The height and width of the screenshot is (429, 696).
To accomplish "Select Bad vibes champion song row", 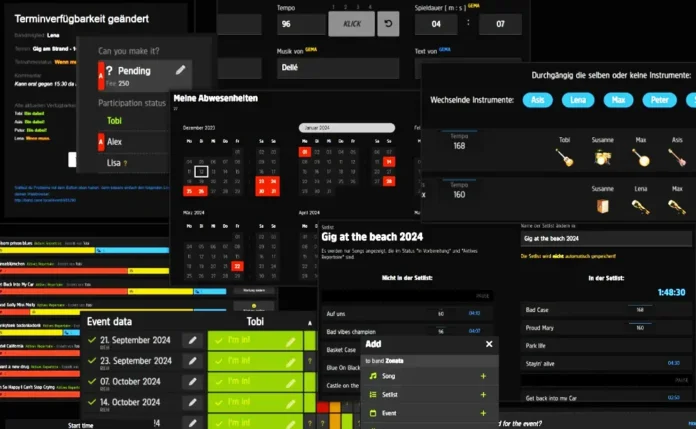I will (407, 332).
